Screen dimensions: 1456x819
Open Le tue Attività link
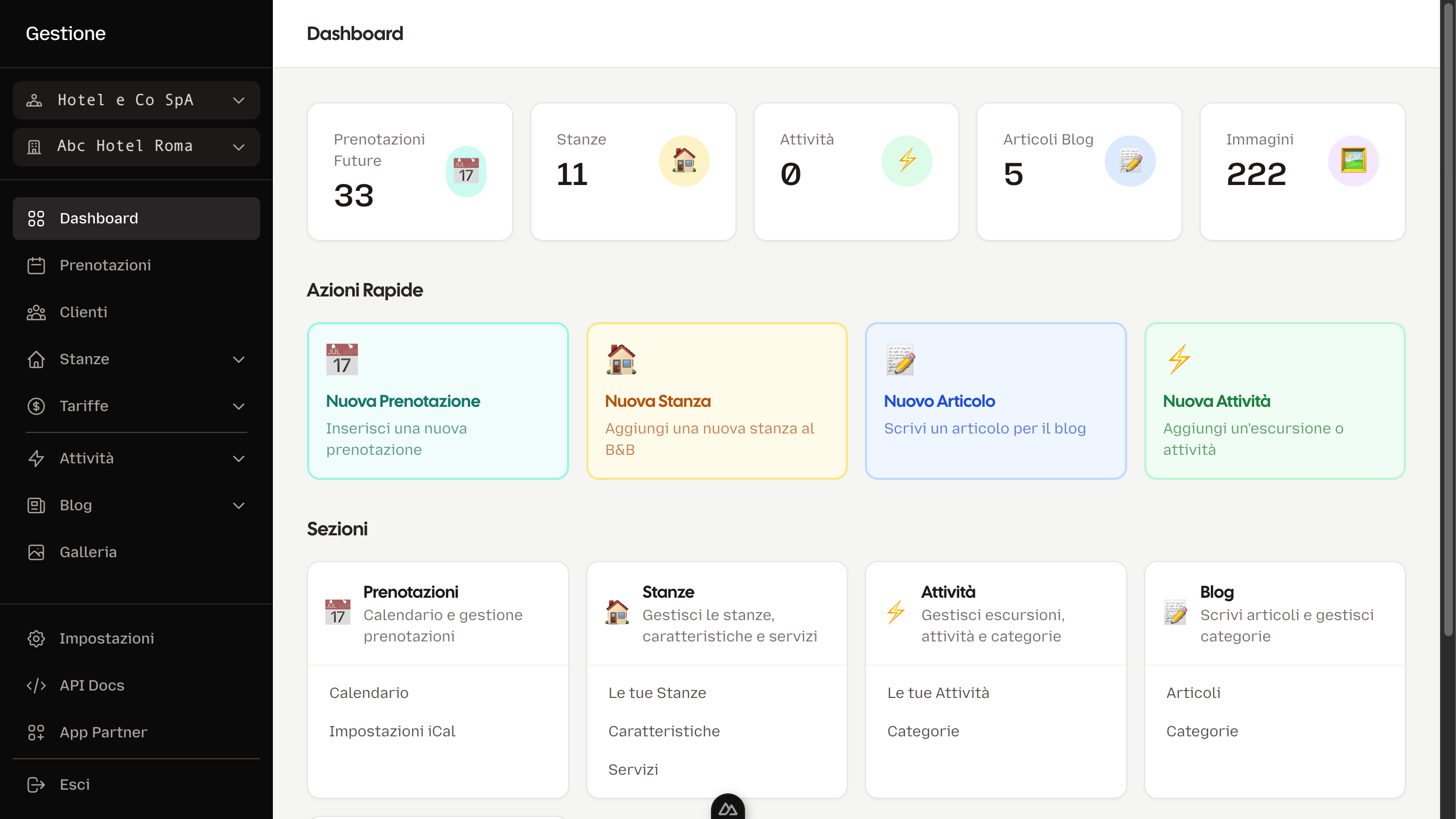tap(939, 693)
